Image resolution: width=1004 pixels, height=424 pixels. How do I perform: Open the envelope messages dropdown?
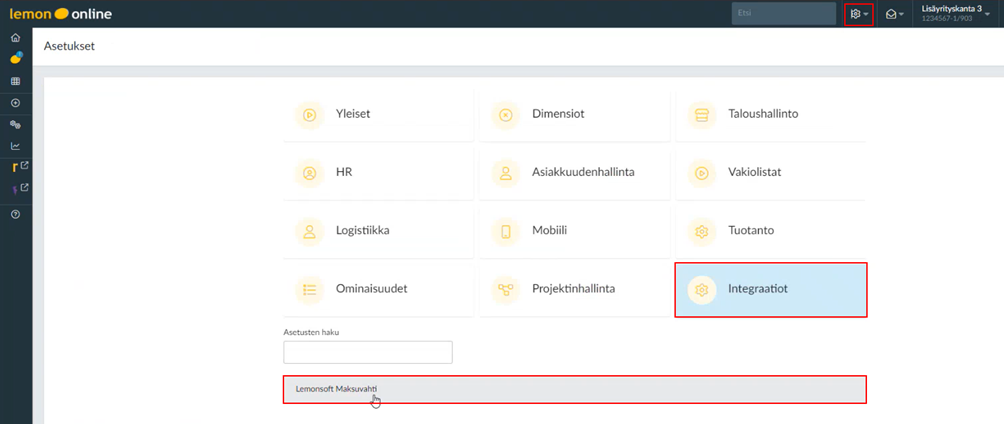coord(894,14)
